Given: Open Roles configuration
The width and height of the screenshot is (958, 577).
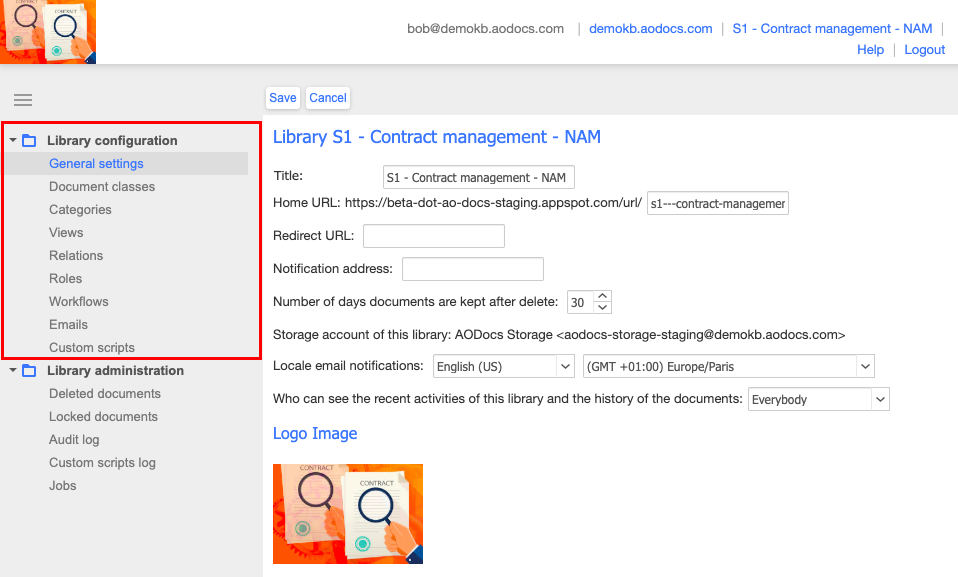Looking at the screenshot, I should pyautogui.click(x=65, y=279).
